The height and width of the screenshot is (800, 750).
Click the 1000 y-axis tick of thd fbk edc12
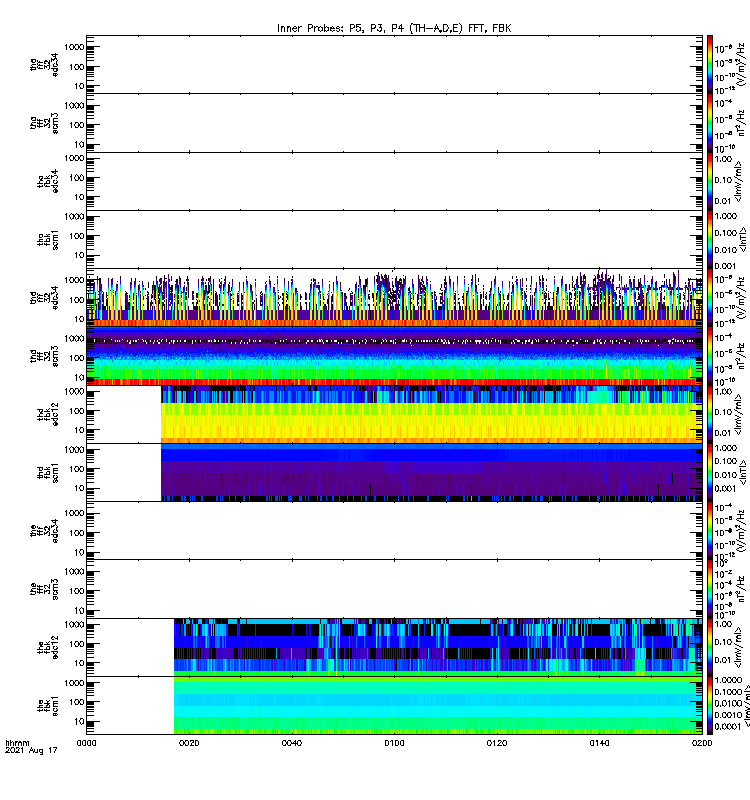coord(74,392)
